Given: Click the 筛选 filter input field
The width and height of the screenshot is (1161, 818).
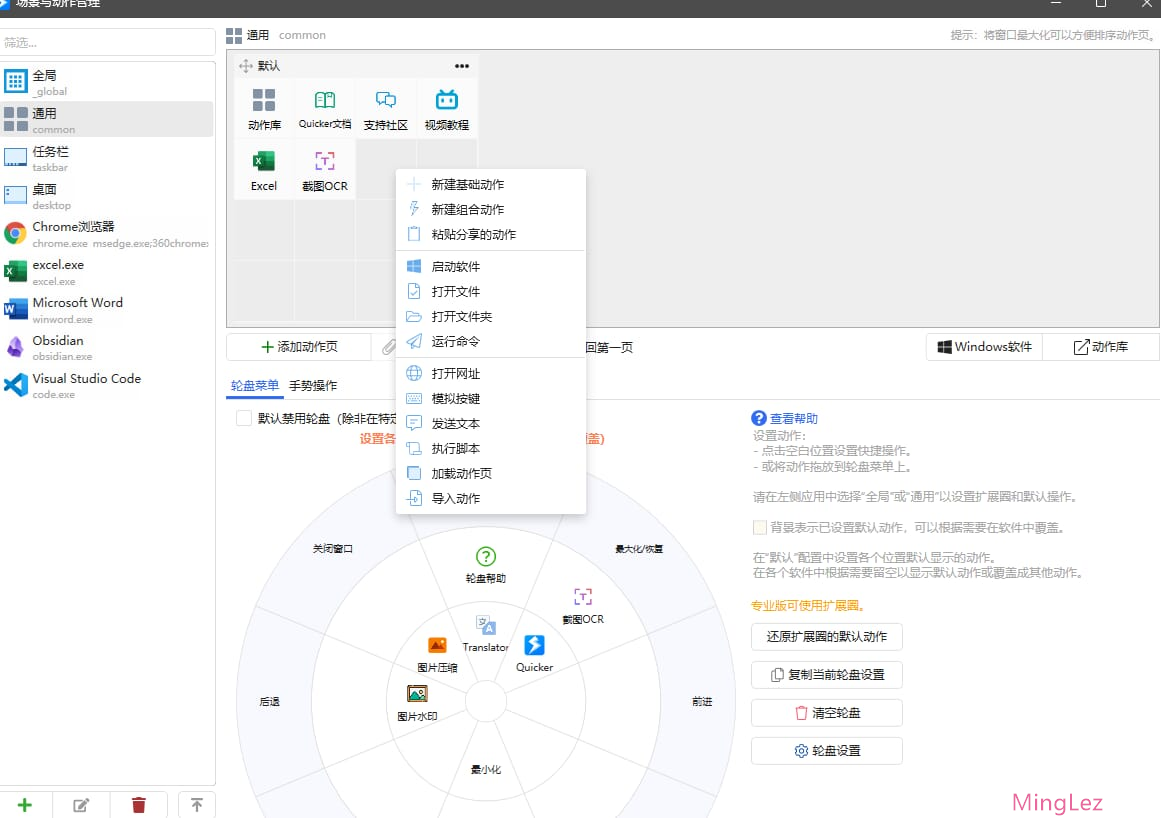Looking at the screenshot, I should 108,41.
